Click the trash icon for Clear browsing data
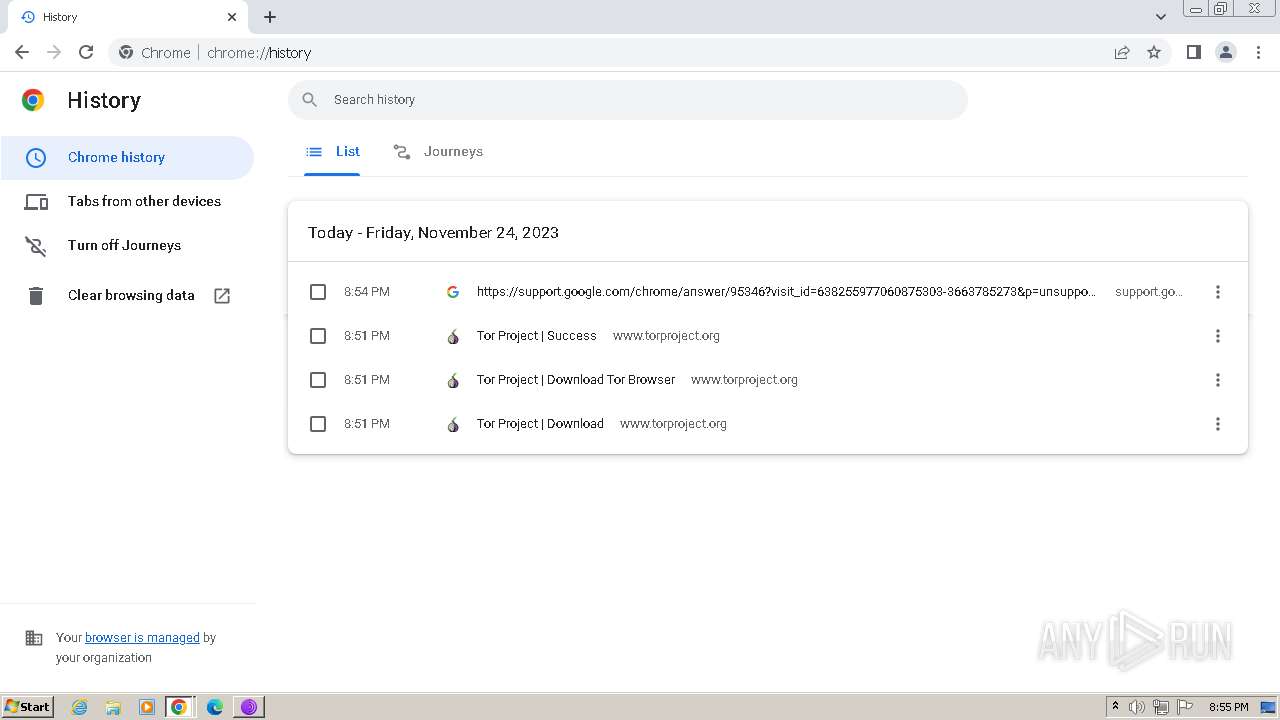Viewport: 1280px width, 720px height. coord(36,295)
